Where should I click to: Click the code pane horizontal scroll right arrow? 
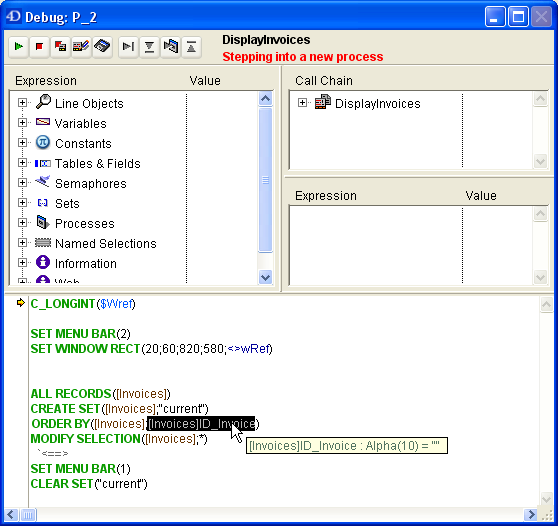[x=531, y=514]
